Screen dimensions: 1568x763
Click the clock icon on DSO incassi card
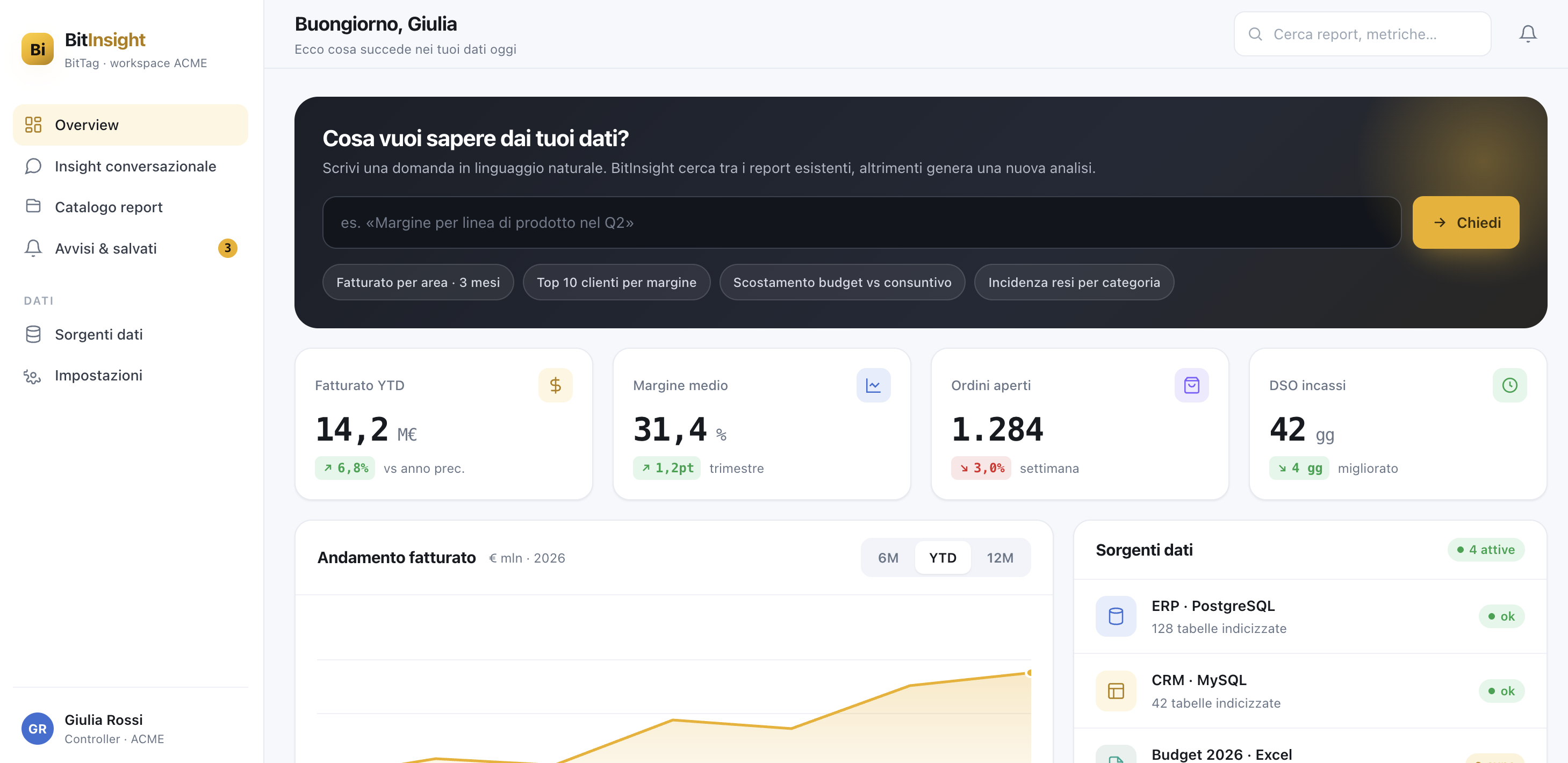click(1509, 385)
